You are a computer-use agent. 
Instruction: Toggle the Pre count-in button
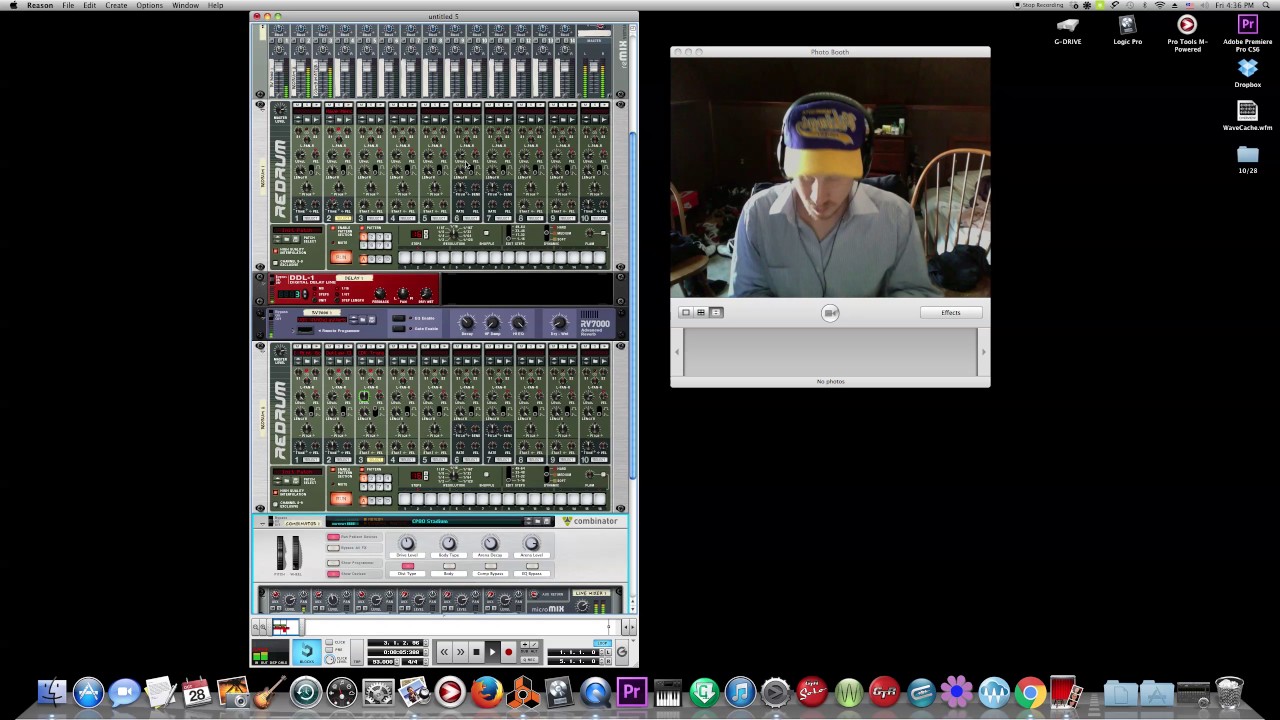(329, 649)
